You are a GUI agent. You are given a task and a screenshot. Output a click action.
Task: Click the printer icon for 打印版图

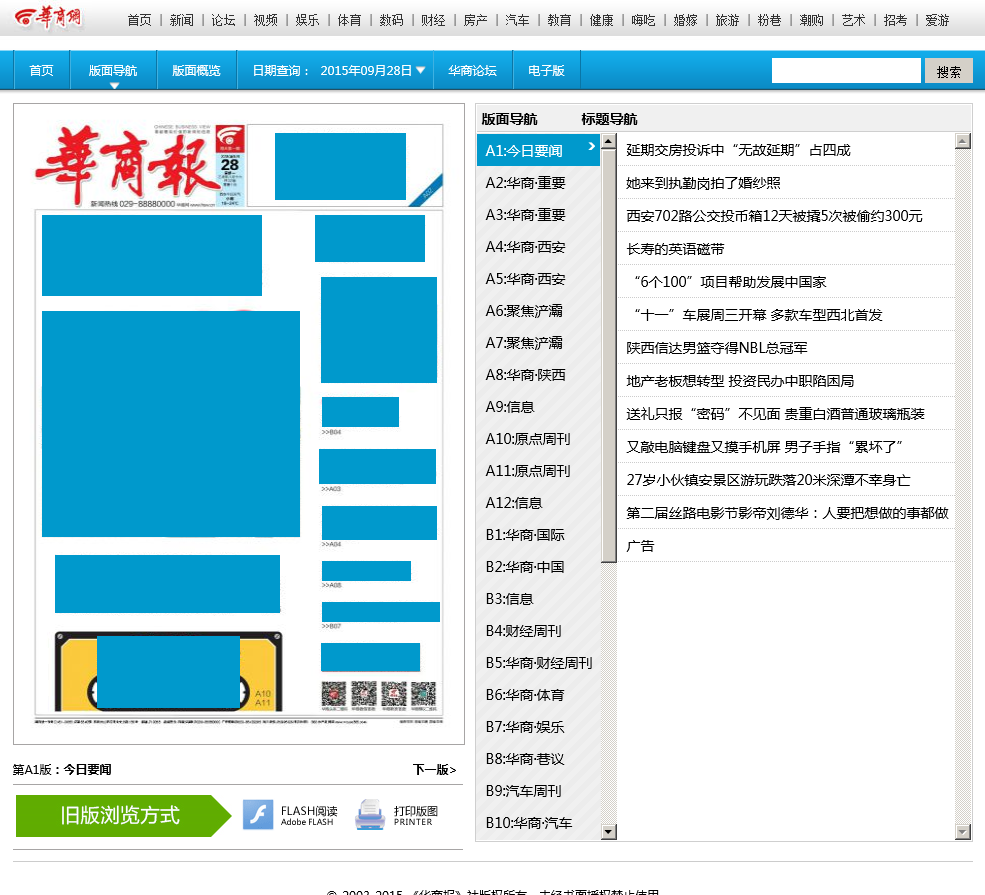coord(370,815)
